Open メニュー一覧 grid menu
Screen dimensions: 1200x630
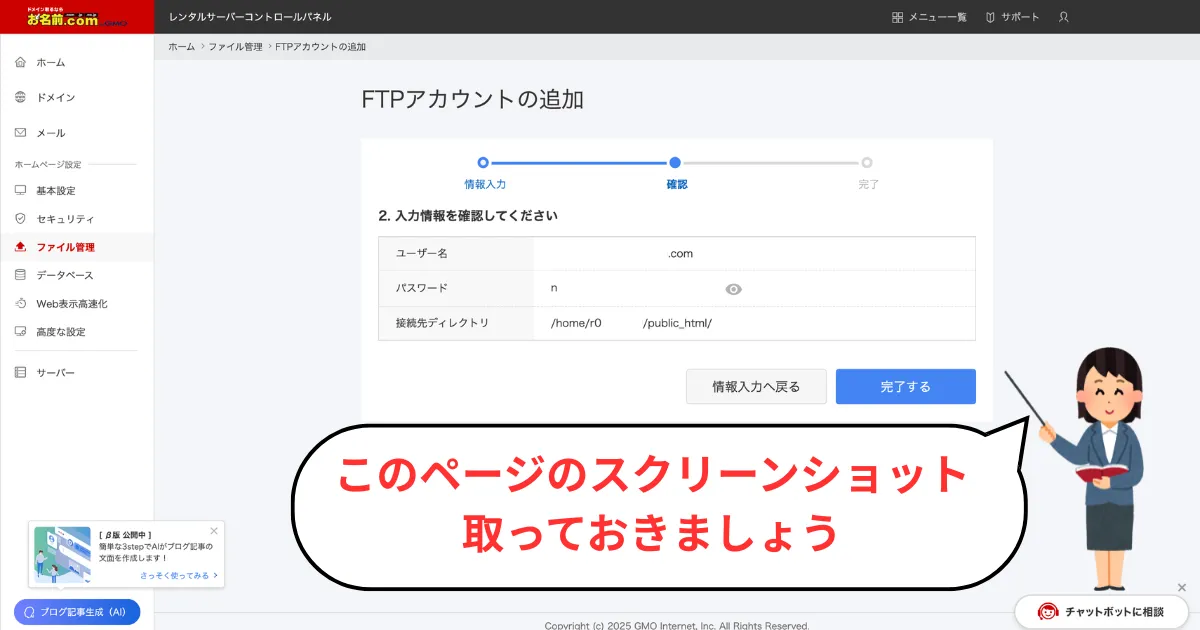pyautogui.click(x=929, y=17)
